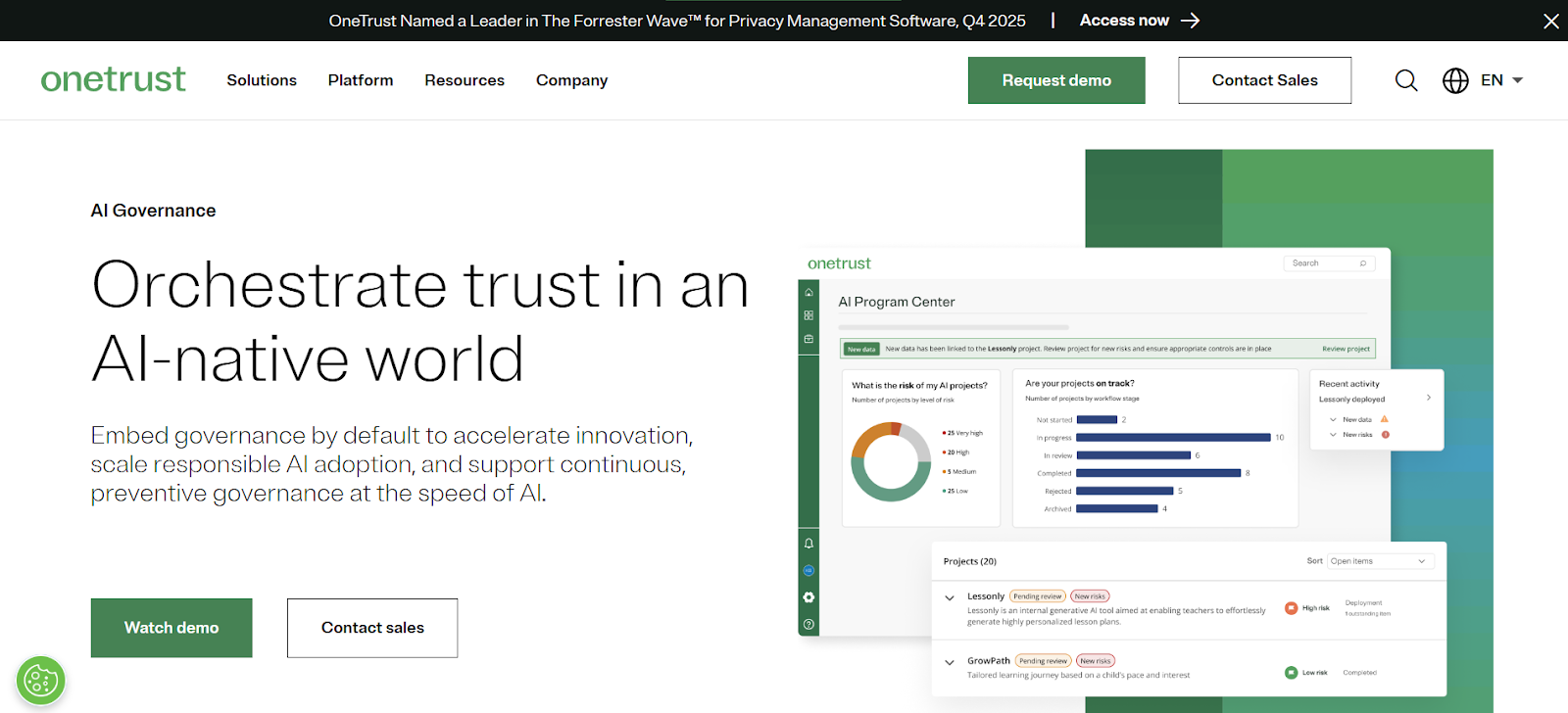Screen dimensions: 1568x713
Task: Click the arrow next to Access now
Action: (x=1191, y=21)
